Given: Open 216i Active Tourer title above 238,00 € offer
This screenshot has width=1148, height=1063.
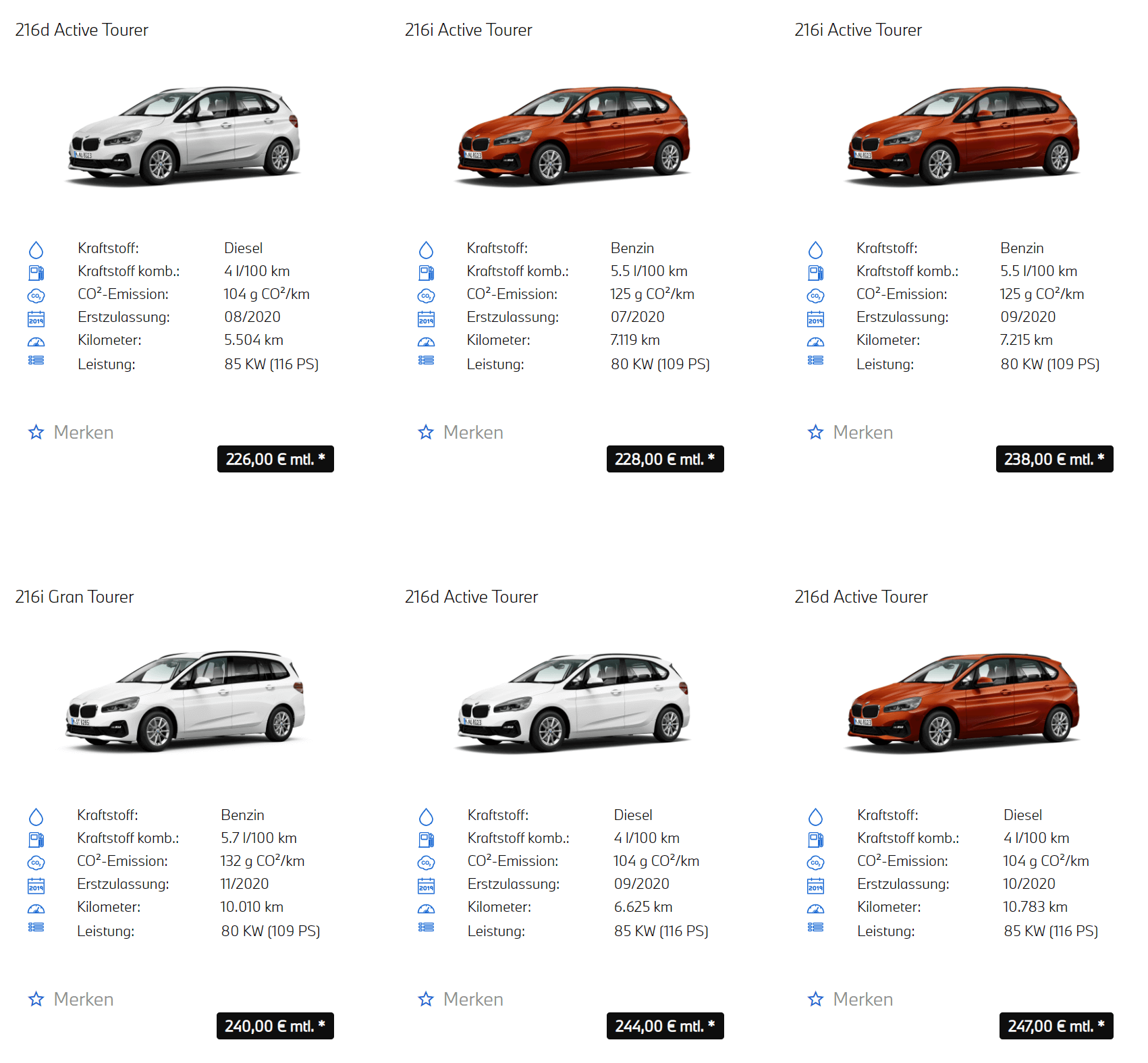Looking at the screenshot, I should coord(858,30).
